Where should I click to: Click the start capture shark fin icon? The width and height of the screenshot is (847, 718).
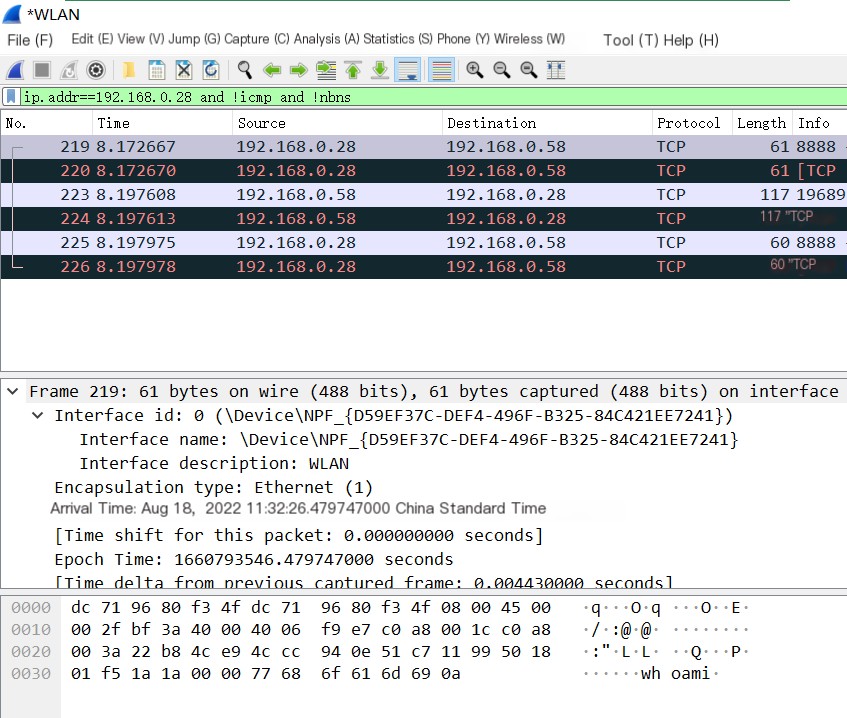15,70
